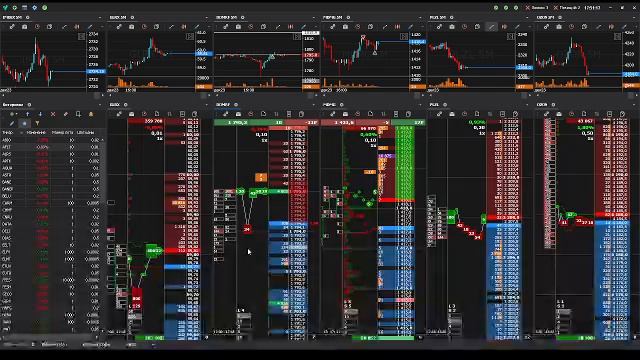Expand the PLZL order book header dropdown arrow
The width and height of the screenshot is (640, 360).
(527, 105)
